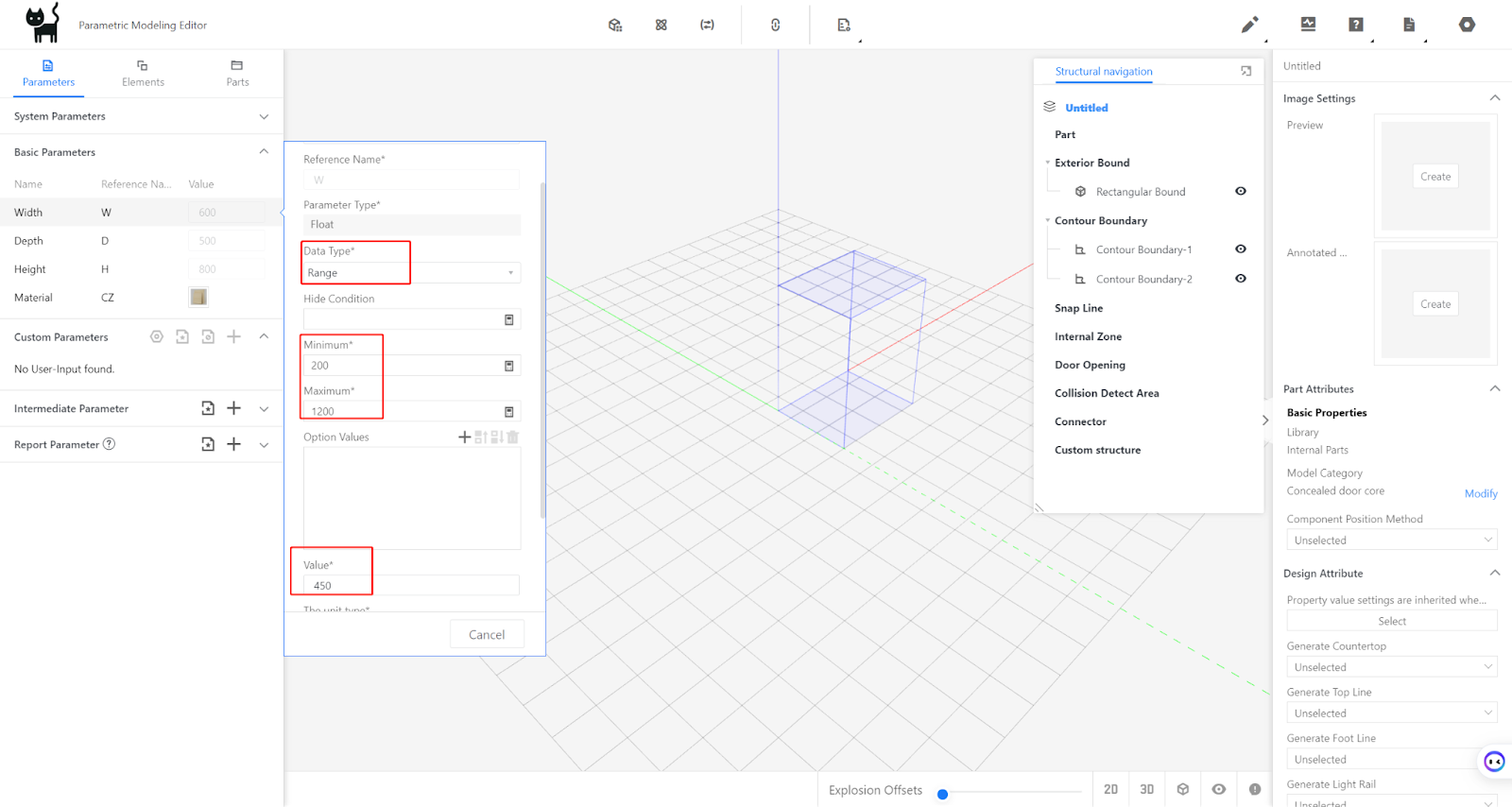Click the 3D cube view icon in bottom bar
This screenshot has width=1512, height=807.
tap(1182, 789)
